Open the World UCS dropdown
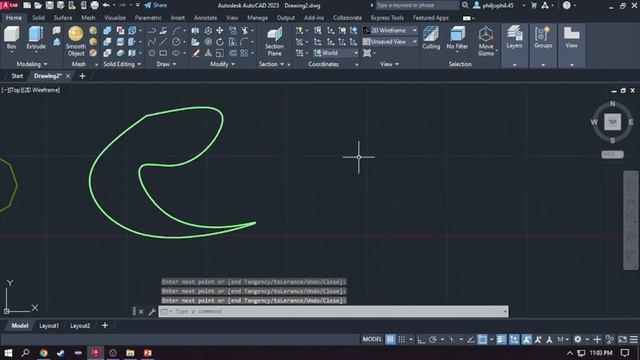This screenshot has width=640, height=360. coord(336,53)
